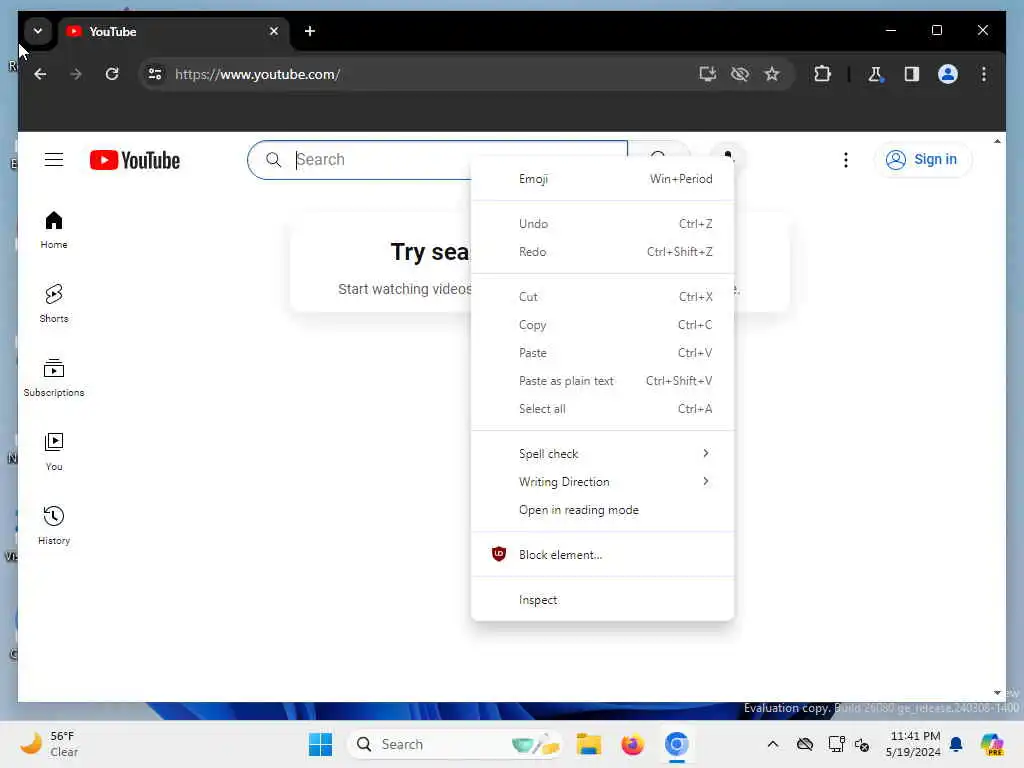This screenshot has width=1024, height=768.
Task: Open the You section in the sidebar
Action: point(54,451)
